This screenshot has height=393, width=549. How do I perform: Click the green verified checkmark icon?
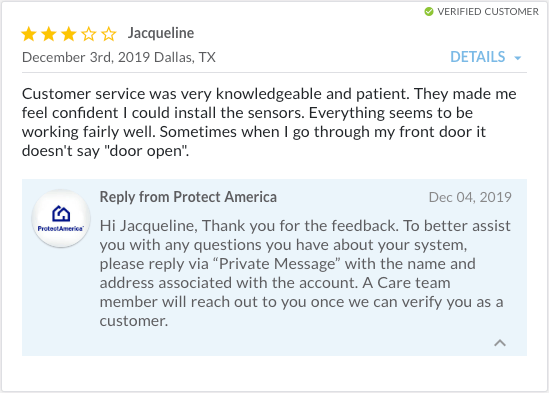429,12
